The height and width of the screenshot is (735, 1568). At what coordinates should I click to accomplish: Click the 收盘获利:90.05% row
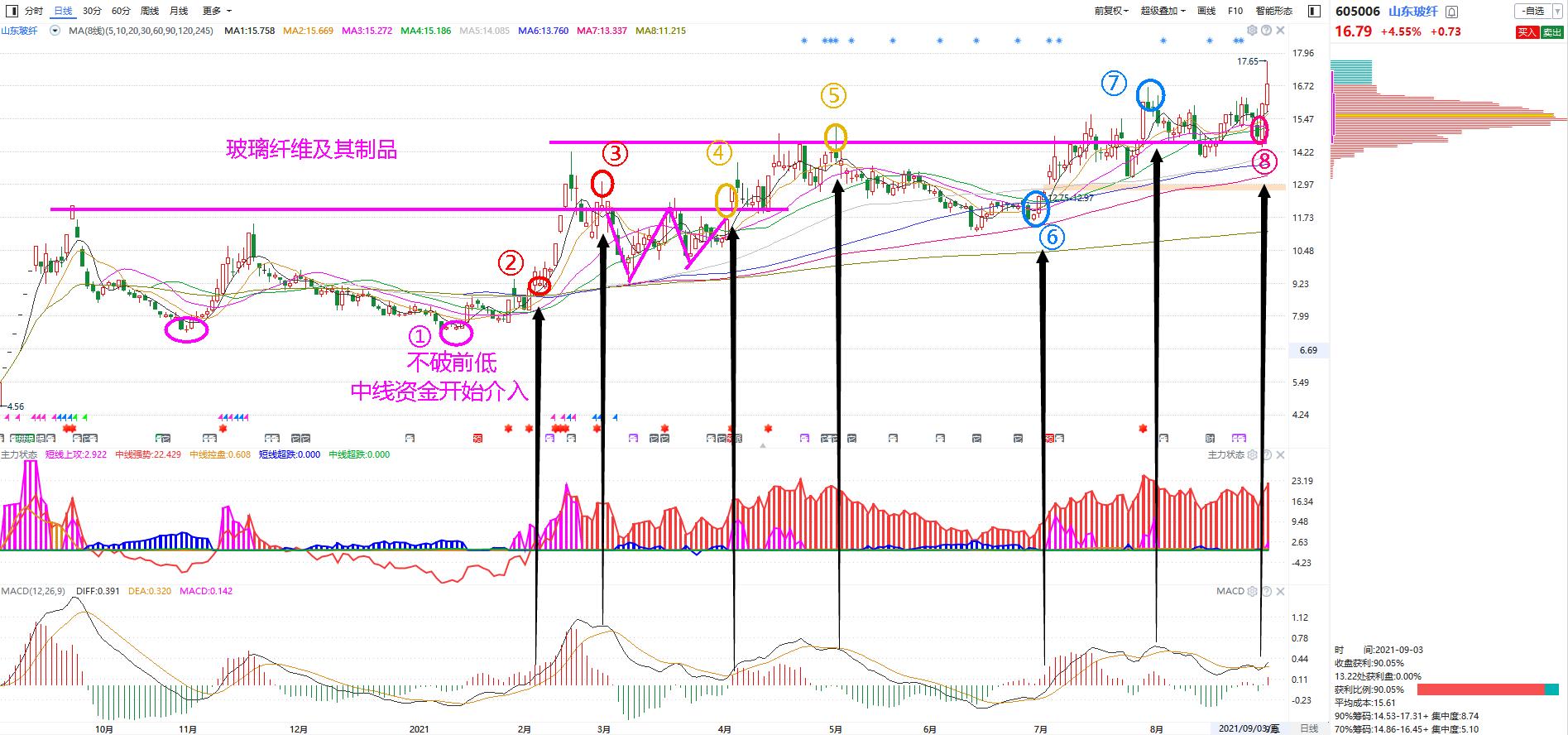[1369, 663]
